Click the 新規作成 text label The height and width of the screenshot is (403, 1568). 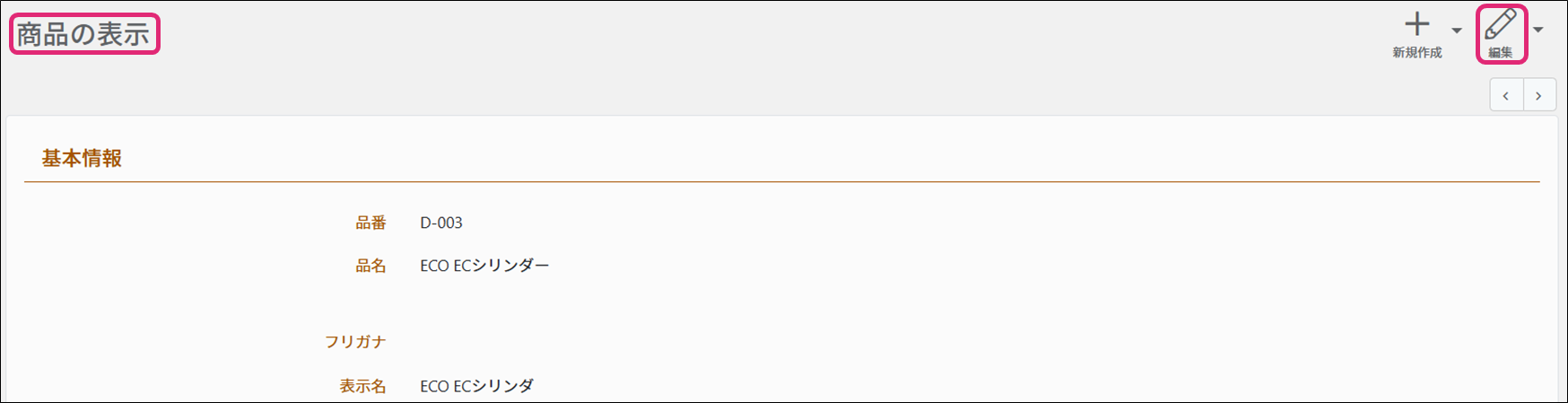(x=1417, y=53)
